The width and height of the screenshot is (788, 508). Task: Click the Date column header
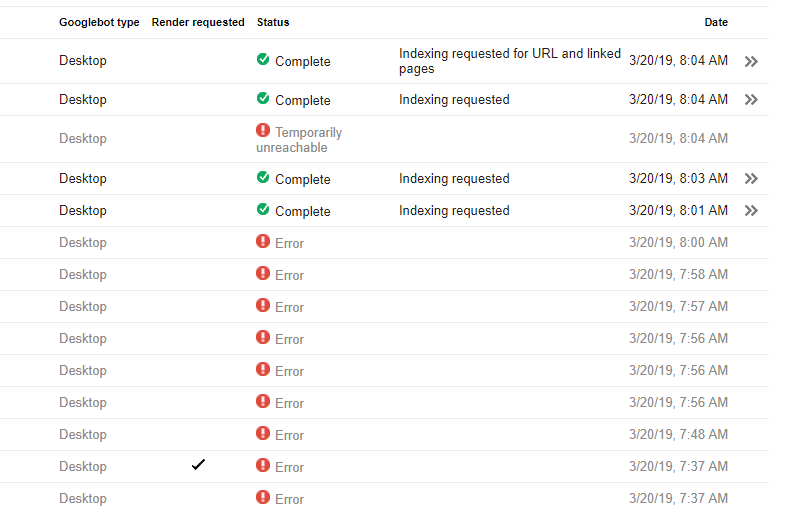[716, 22]
